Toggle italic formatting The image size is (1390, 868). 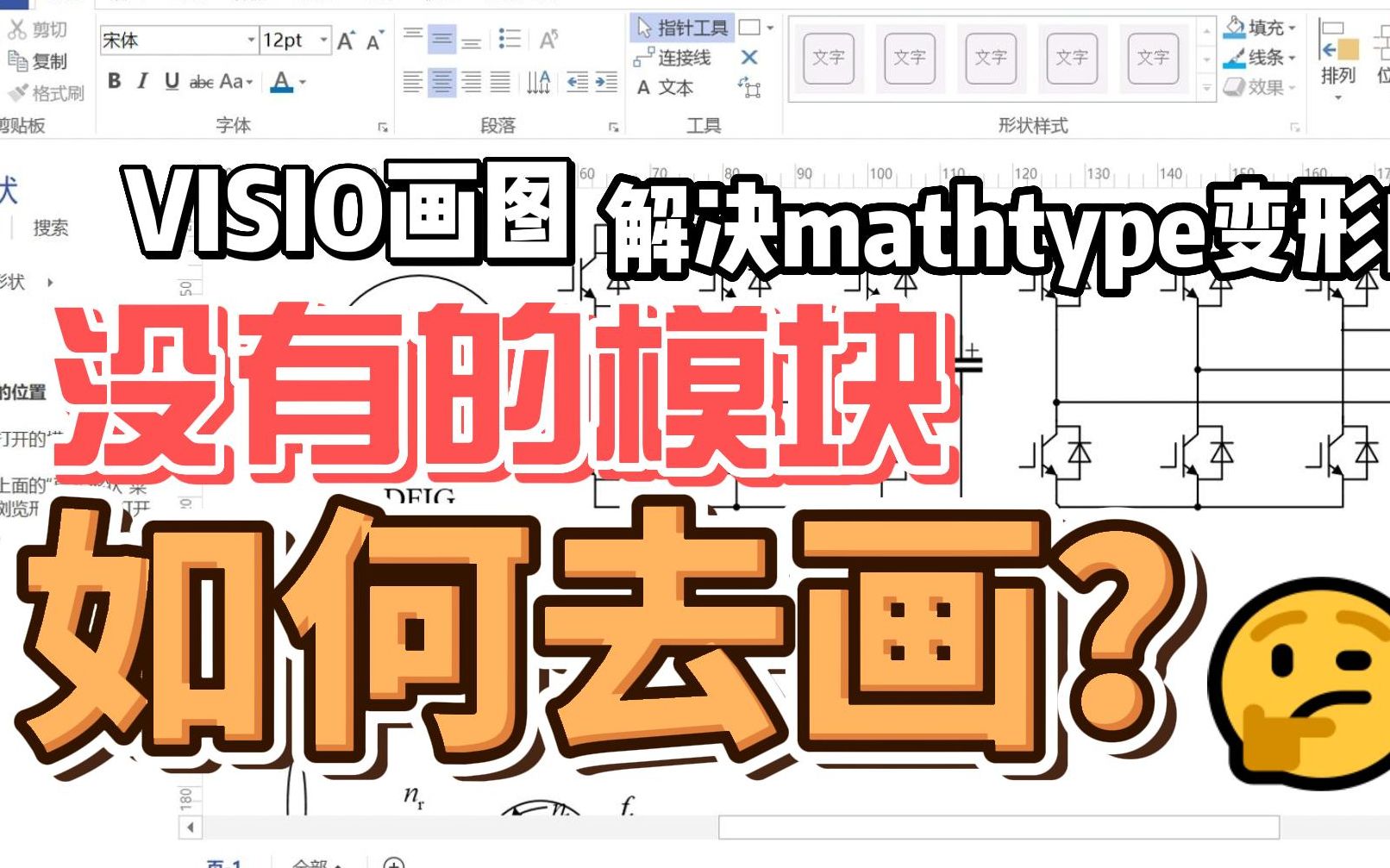142,81
